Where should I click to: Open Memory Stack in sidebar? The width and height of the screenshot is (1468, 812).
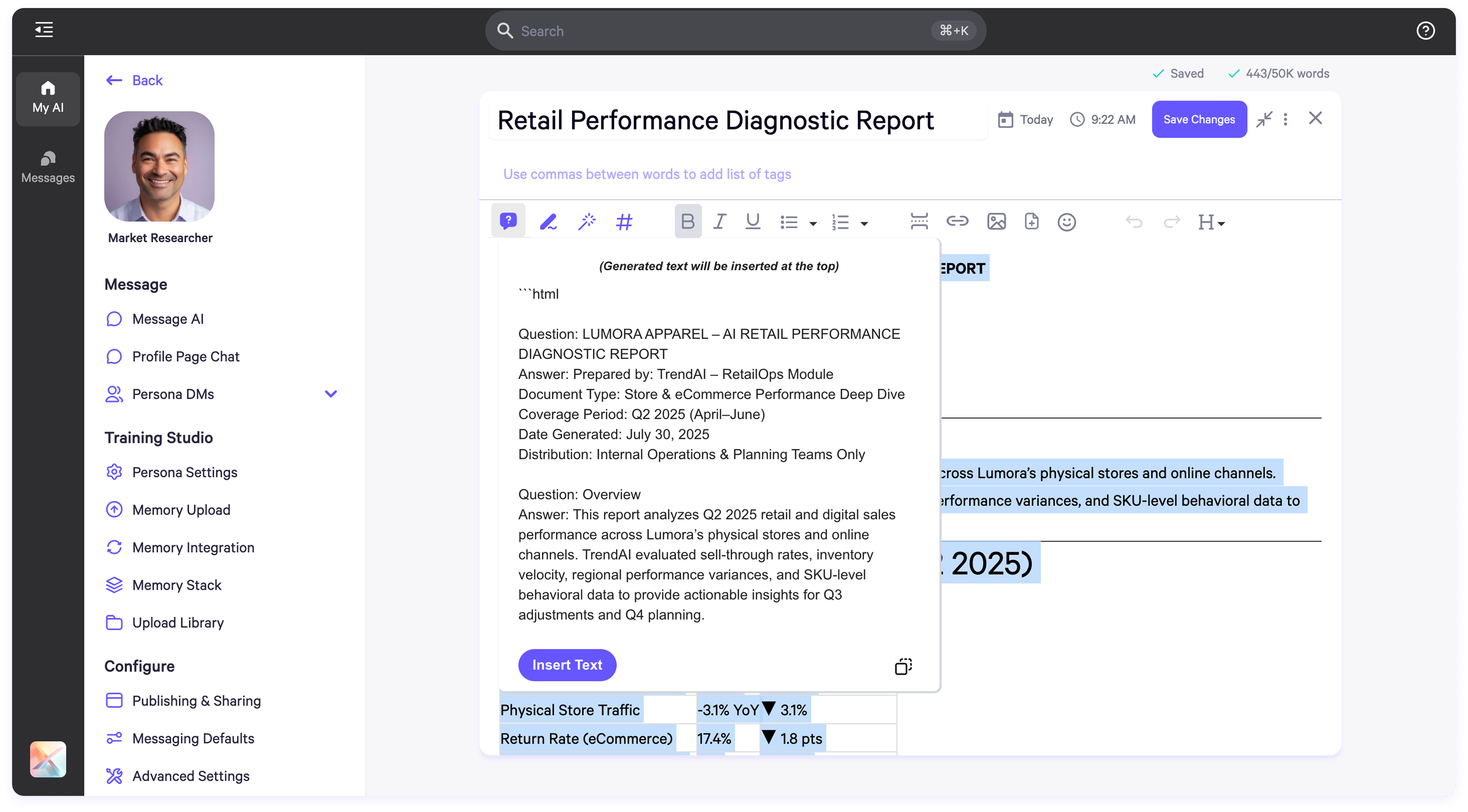pyautogui.click(x=177, y=585)
